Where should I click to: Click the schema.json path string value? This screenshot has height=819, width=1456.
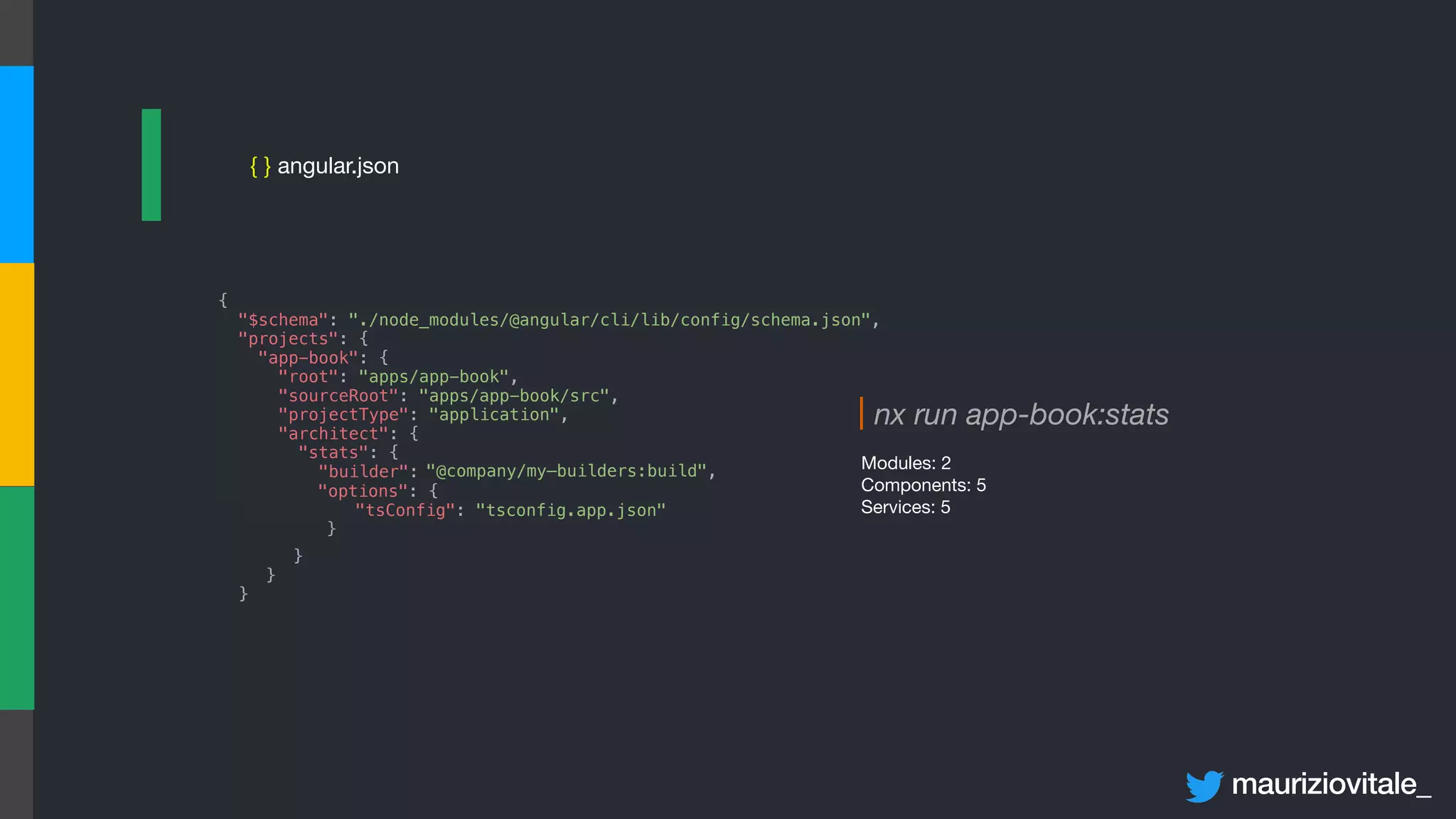(609, 320)
